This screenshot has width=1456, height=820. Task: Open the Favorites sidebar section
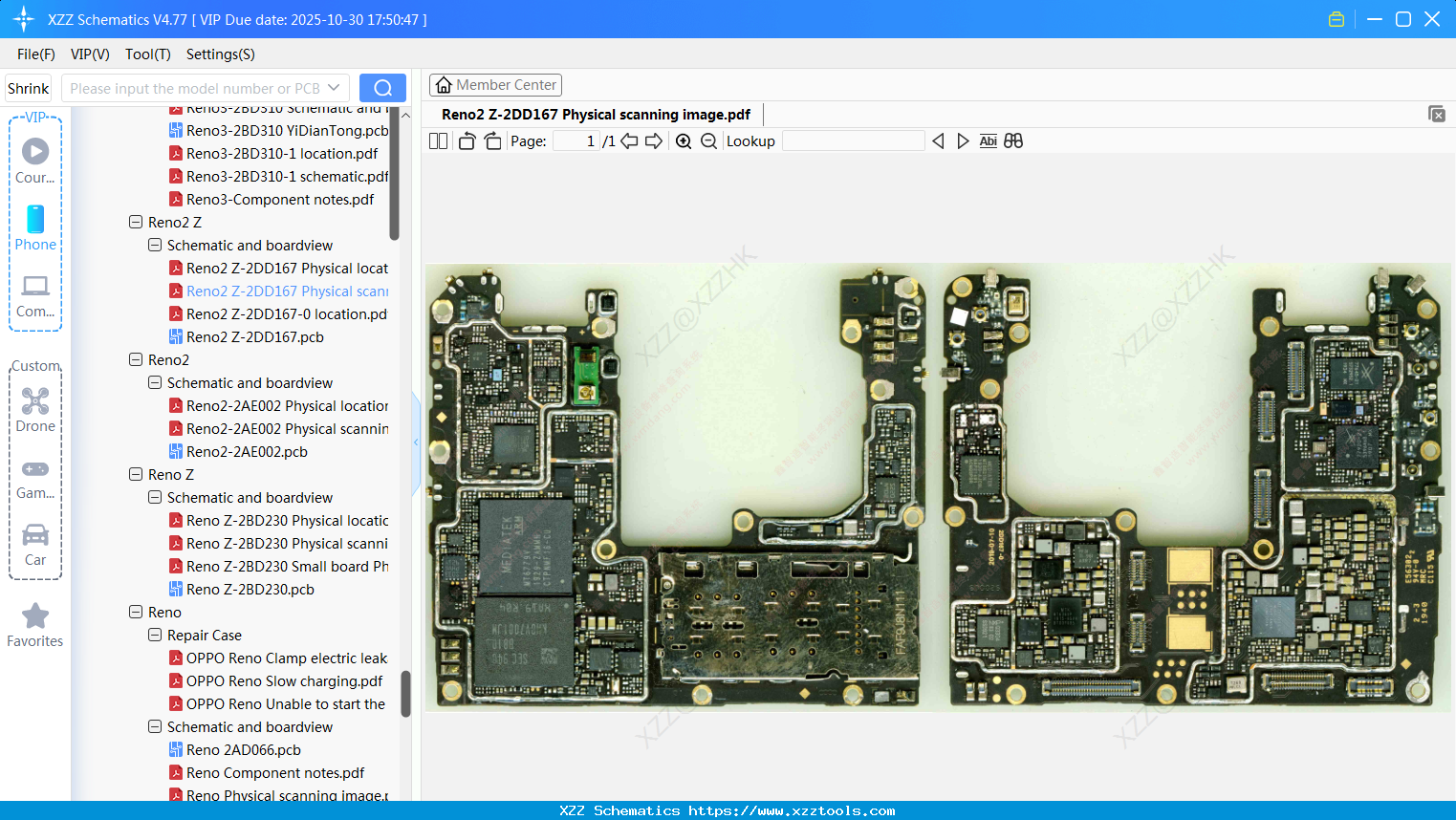[35, 625]
